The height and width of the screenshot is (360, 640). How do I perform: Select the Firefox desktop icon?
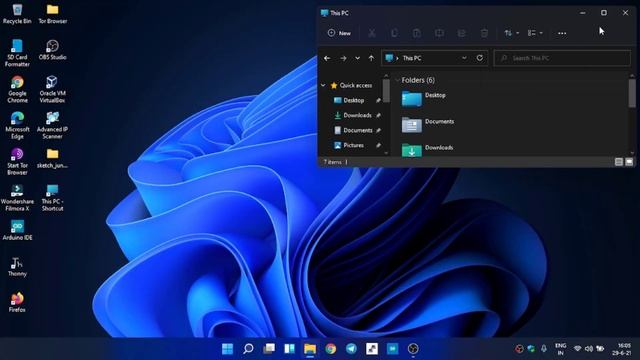tap(17, 302)
